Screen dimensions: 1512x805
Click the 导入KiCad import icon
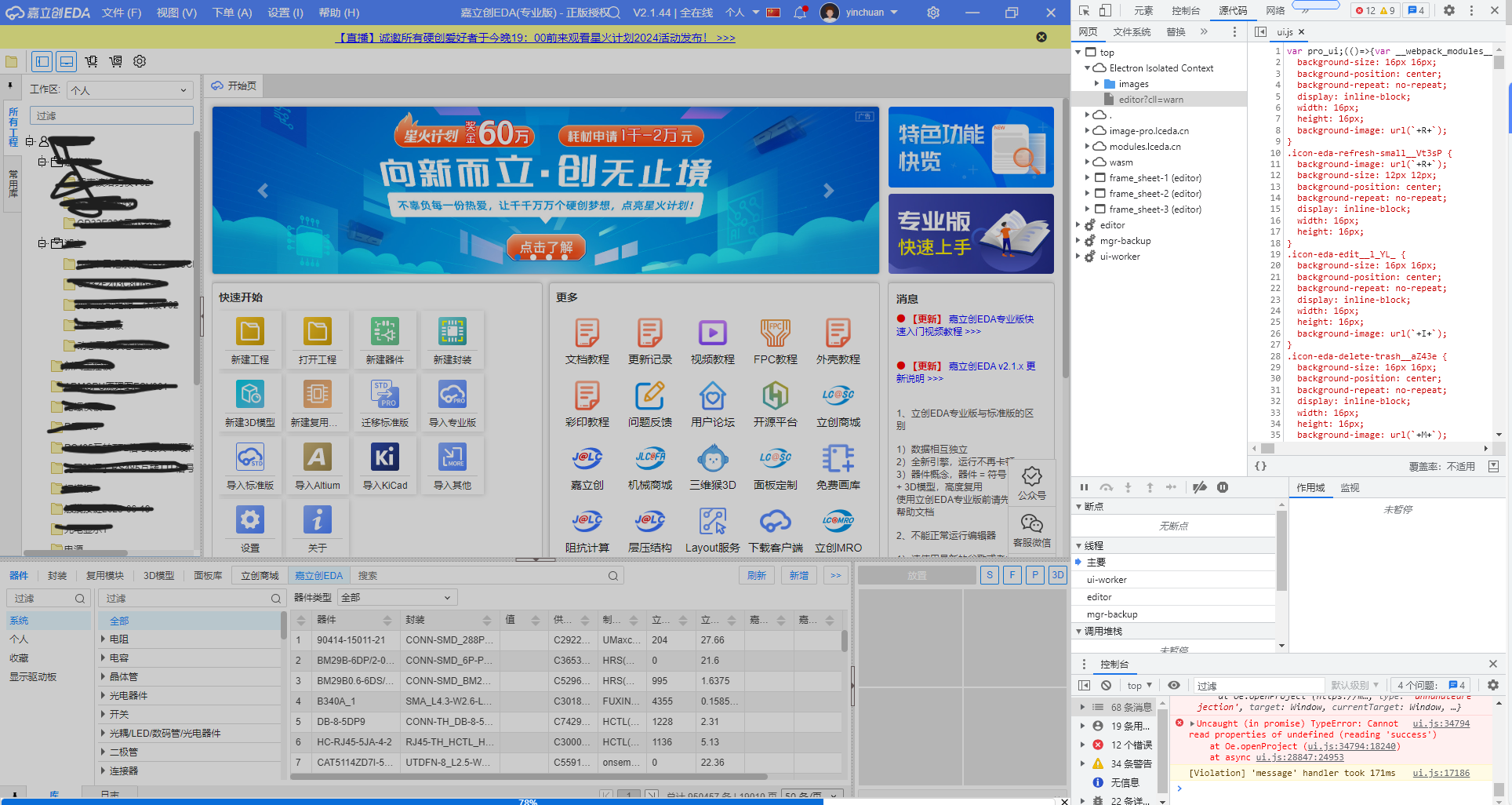[384, 458]
